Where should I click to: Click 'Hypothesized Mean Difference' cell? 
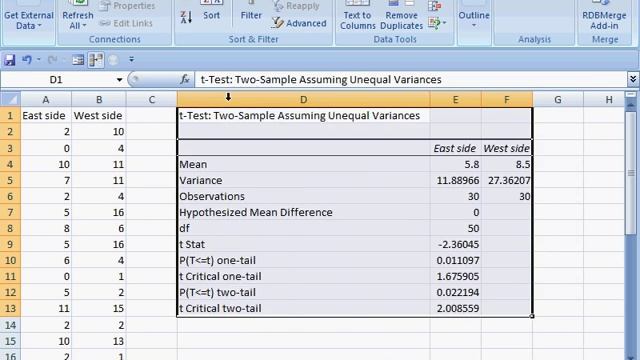(x=303, y=212)
